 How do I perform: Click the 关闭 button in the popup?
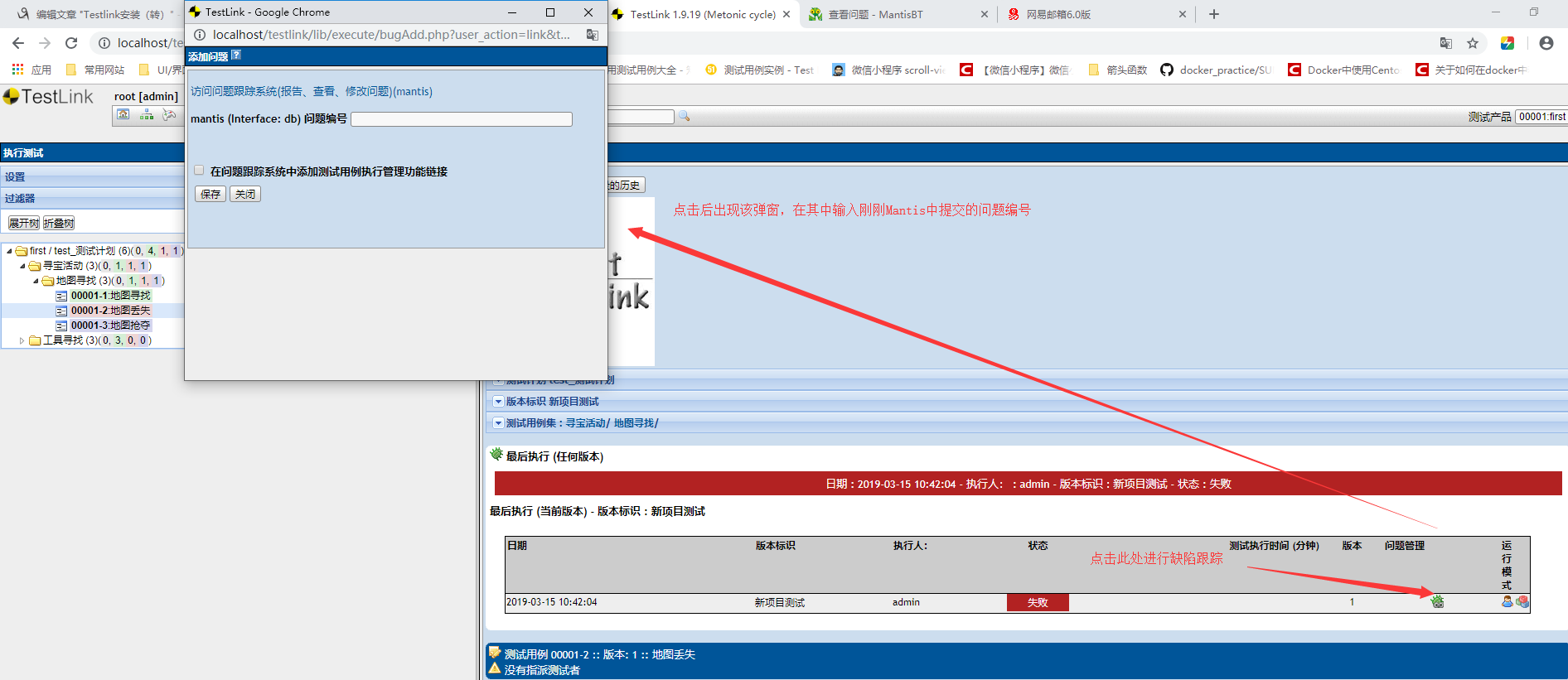pos(245,194)
